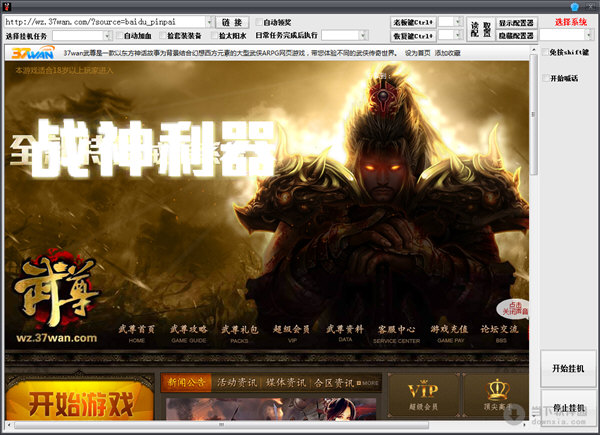The height and width of the screenshot is (435, 600).
Task: Expand the 日常任务完成后执行 dropdown
Action: click(363, 36)
